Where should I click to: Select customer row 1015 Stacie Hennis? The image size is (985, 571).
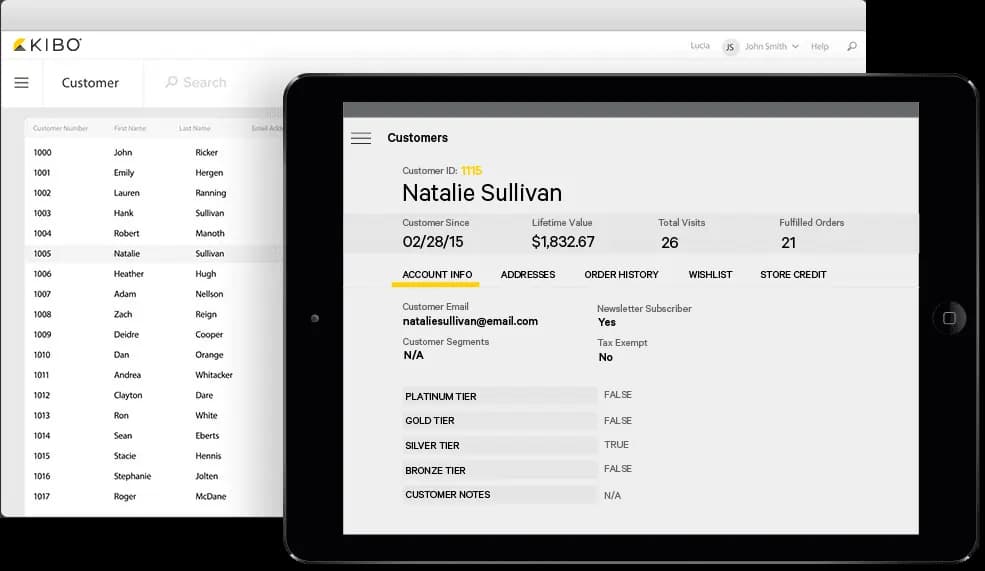tap(154, 455)
